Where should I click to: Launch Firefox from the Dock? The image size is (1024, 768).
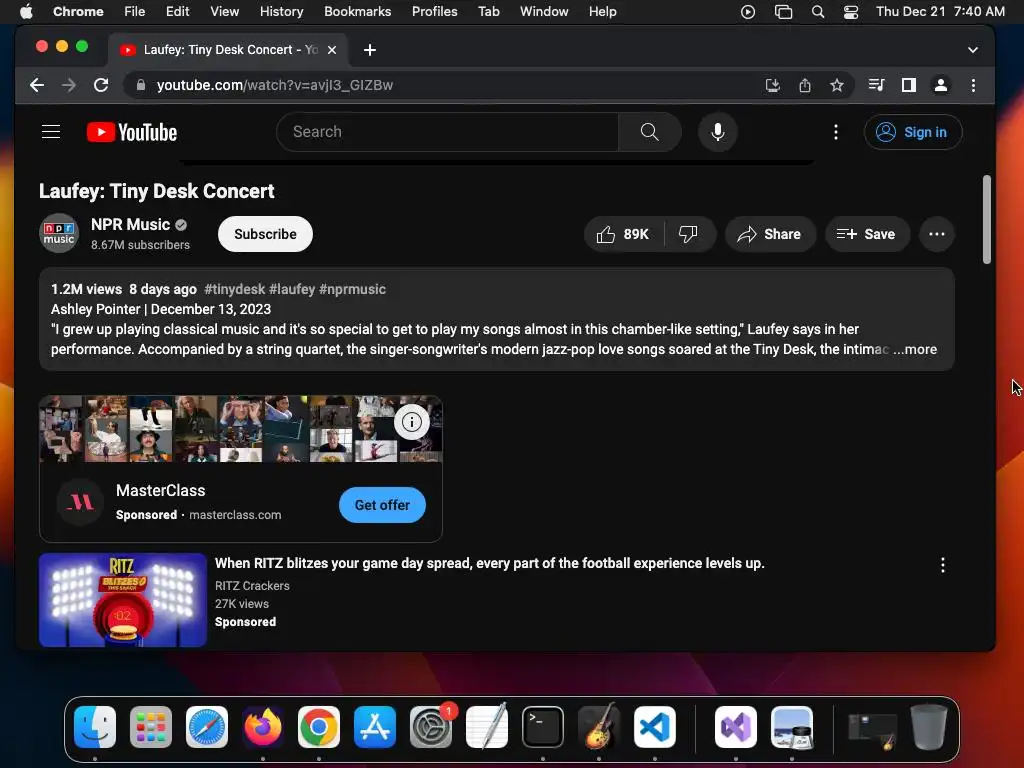click(263, 727)
